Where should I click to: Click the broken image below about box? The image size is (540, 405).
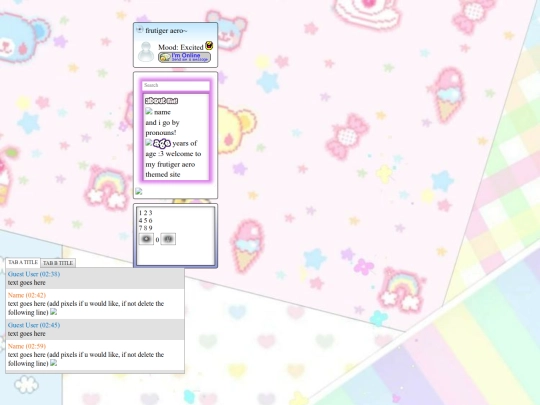coord(139,191)
